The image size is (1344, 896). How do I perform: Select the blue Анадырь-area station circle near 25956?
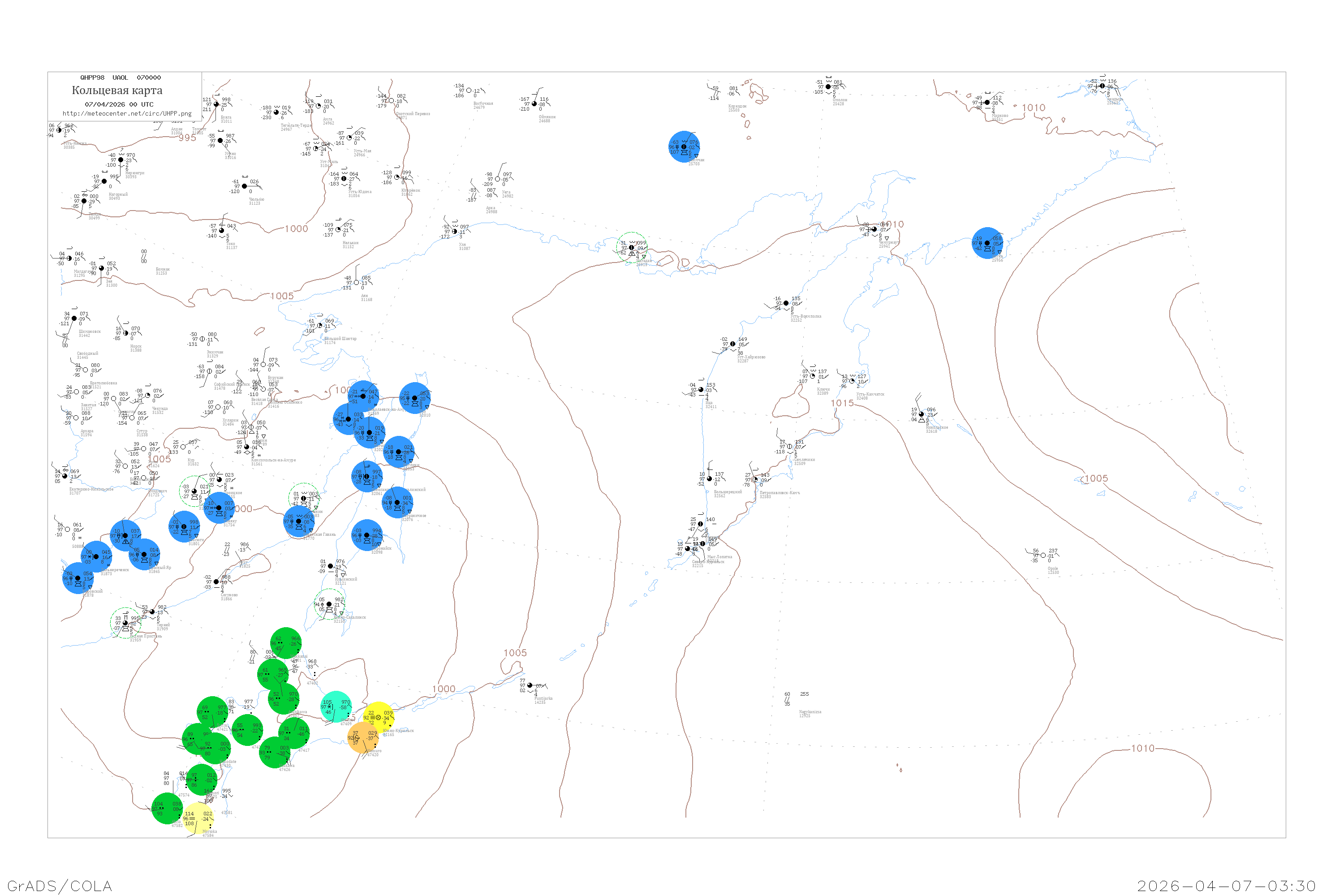point(987,243)
